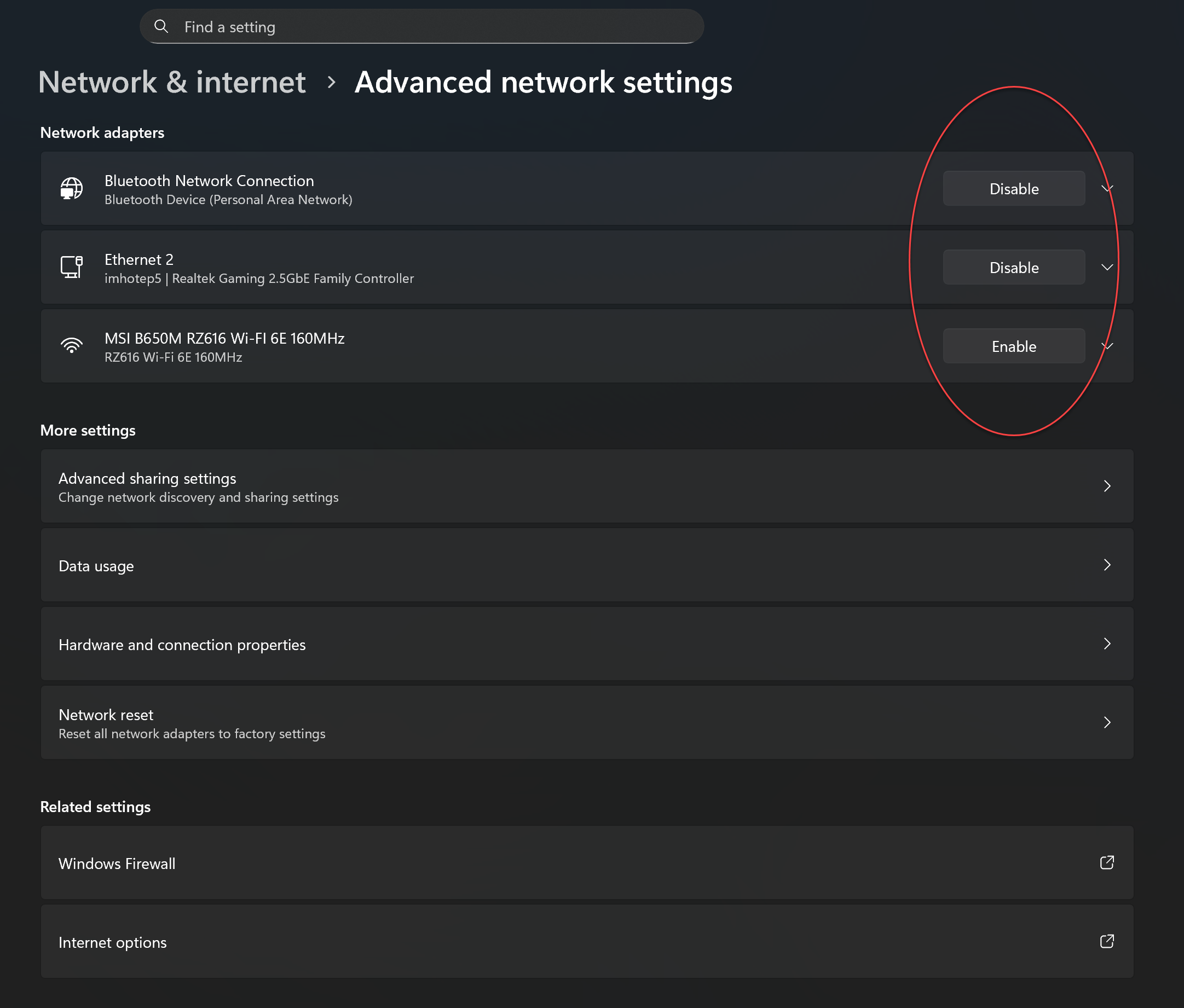Image resolution: width=1184 pixels, height=1008 pixels.
Task: Click the Ethernet 2 adapter icon
Action: (71, 267)
